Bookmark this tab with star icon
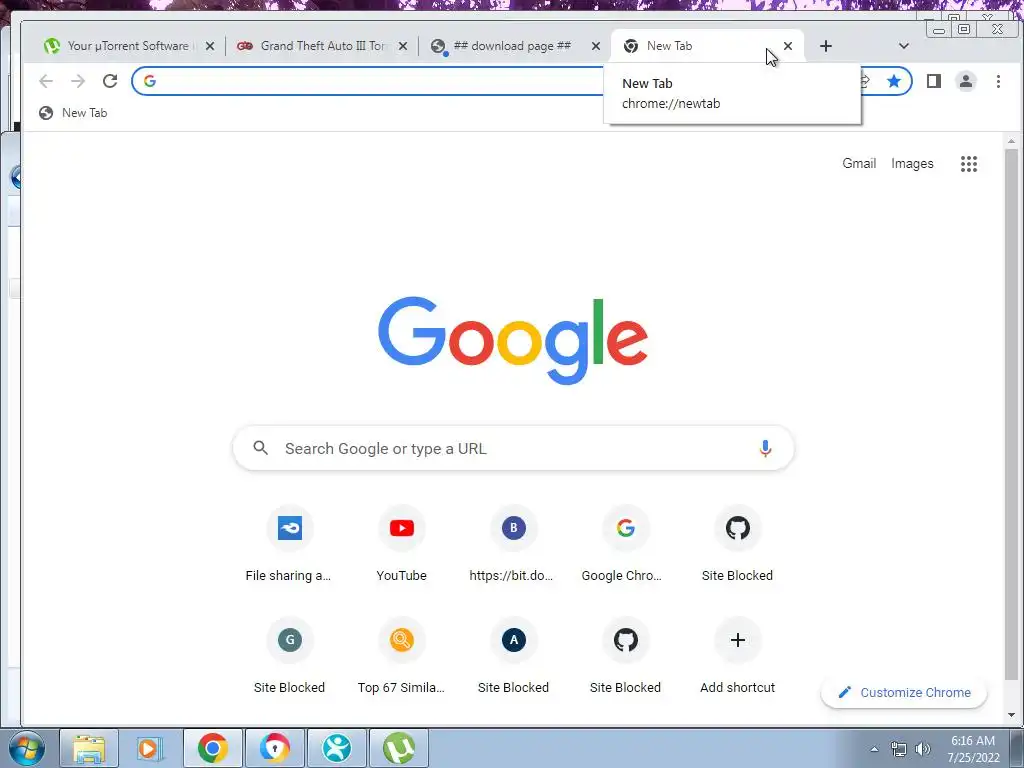 pos(893,81)
